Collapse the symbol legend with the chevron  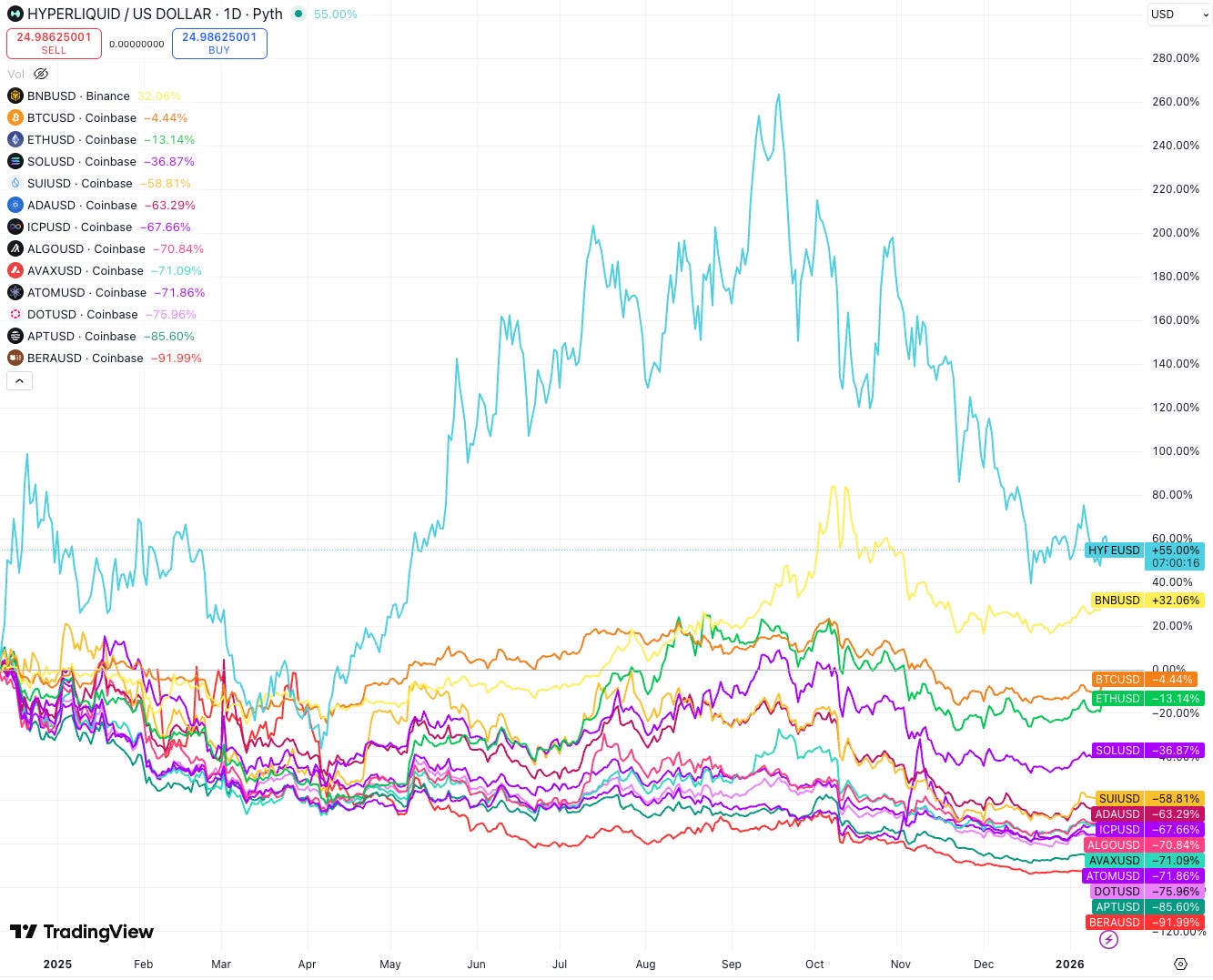(20, 380)
